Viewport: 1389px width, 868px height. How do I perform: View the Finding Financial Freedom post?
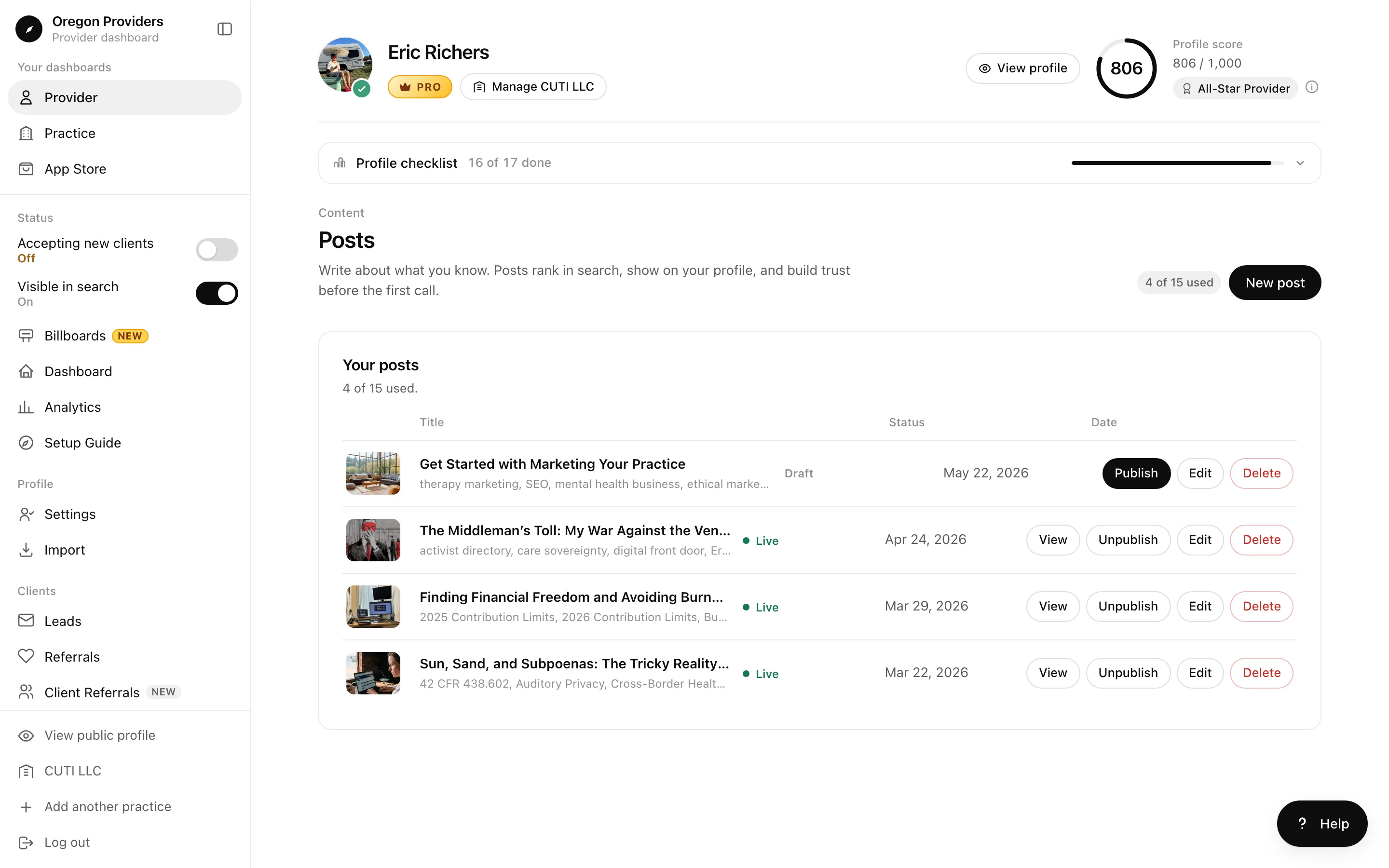(1053, 606)
